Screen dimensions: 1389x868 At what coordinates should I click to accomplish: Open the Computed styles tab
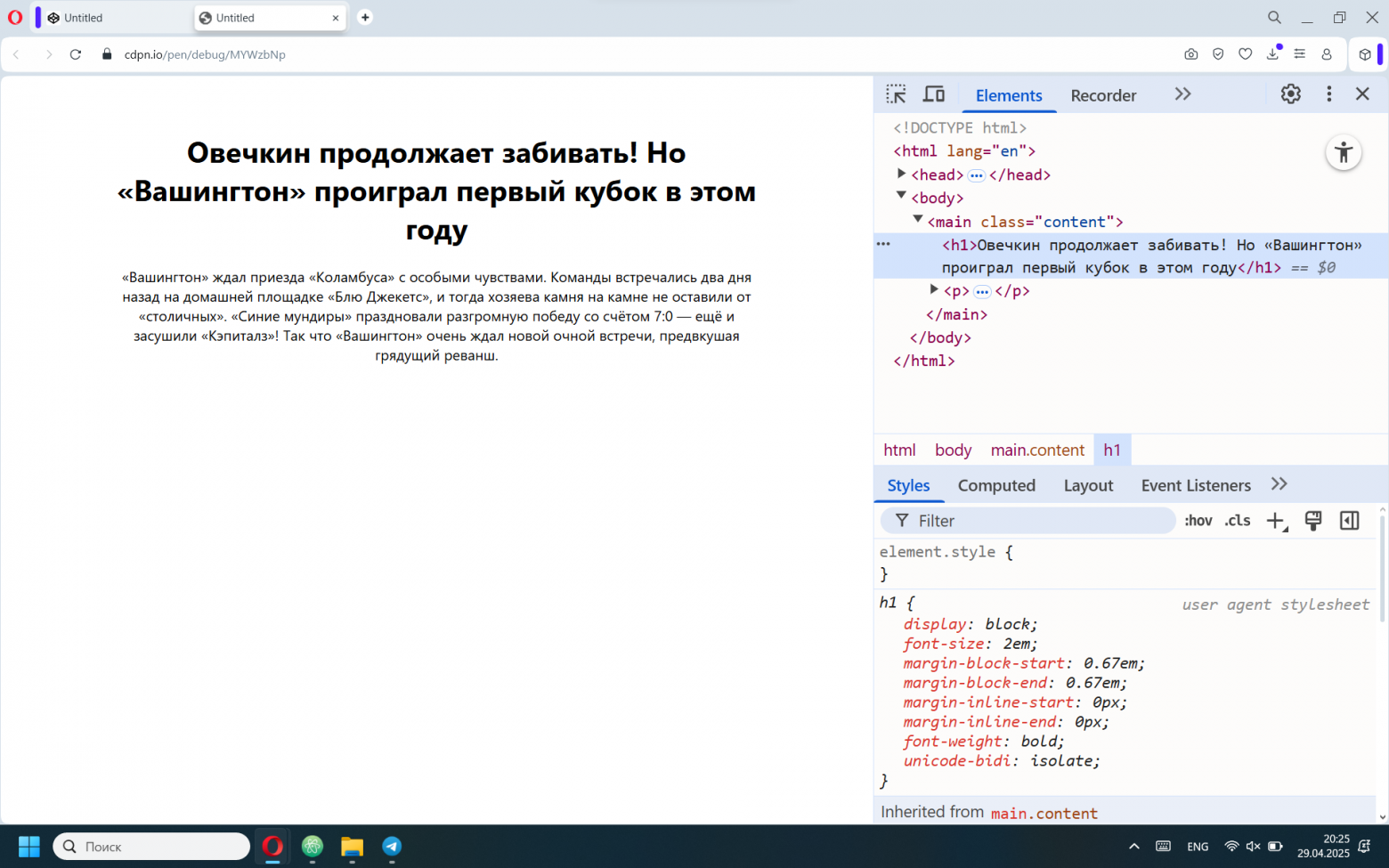click(995, 485)
